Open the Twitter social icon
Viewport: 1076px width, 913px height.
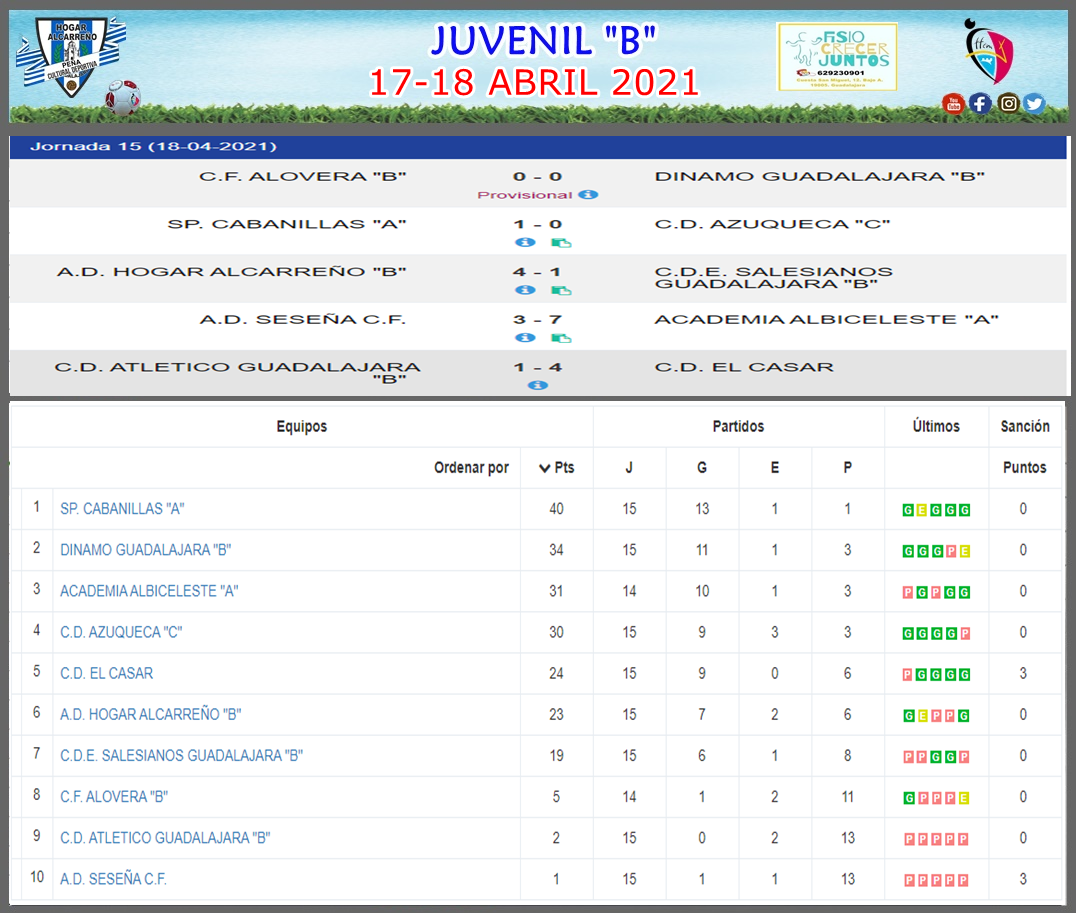1034,104
